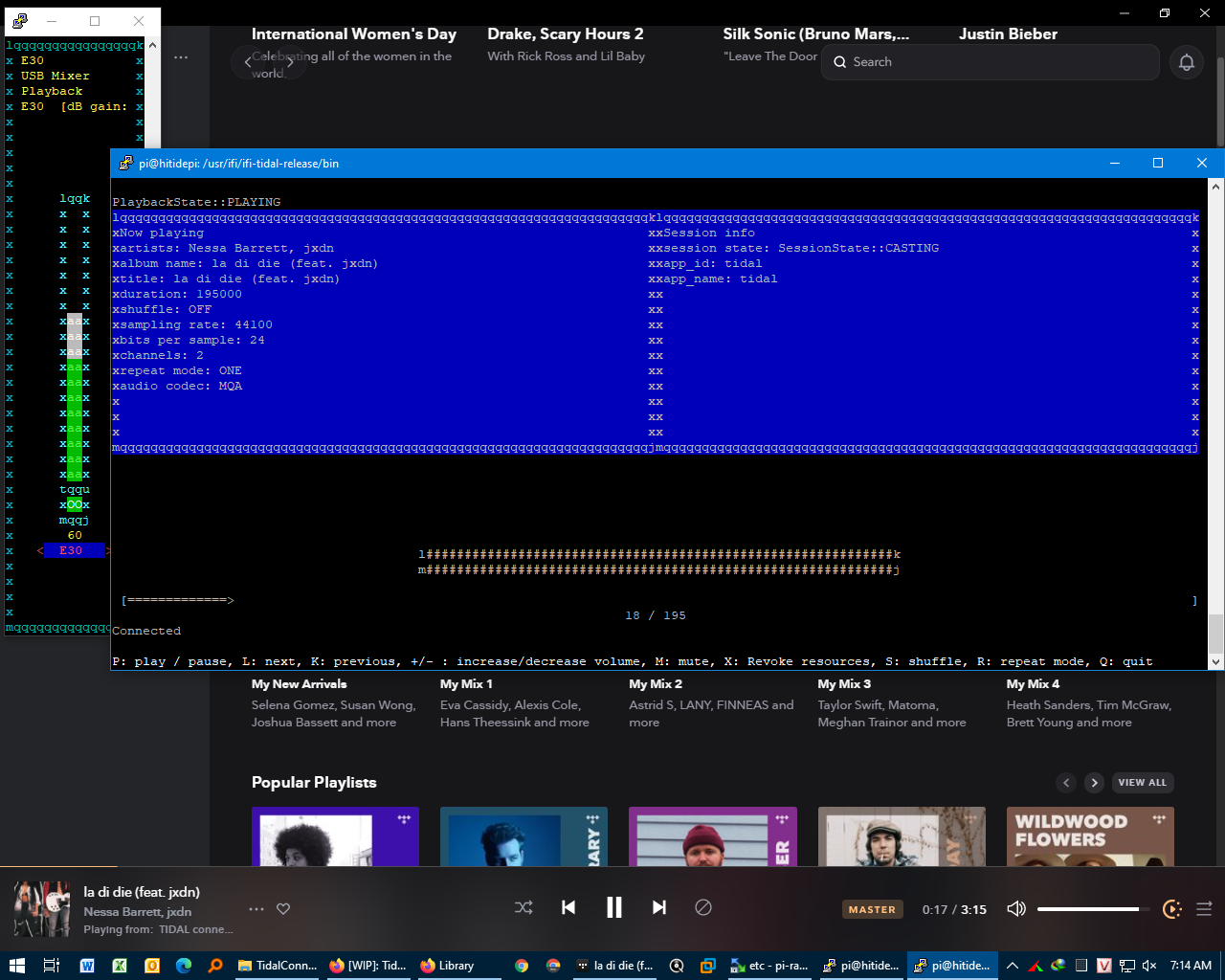Show previous Popular Playlists with left chevron
This screenshot has width=1225, height=980.
tap(1066, 783)
